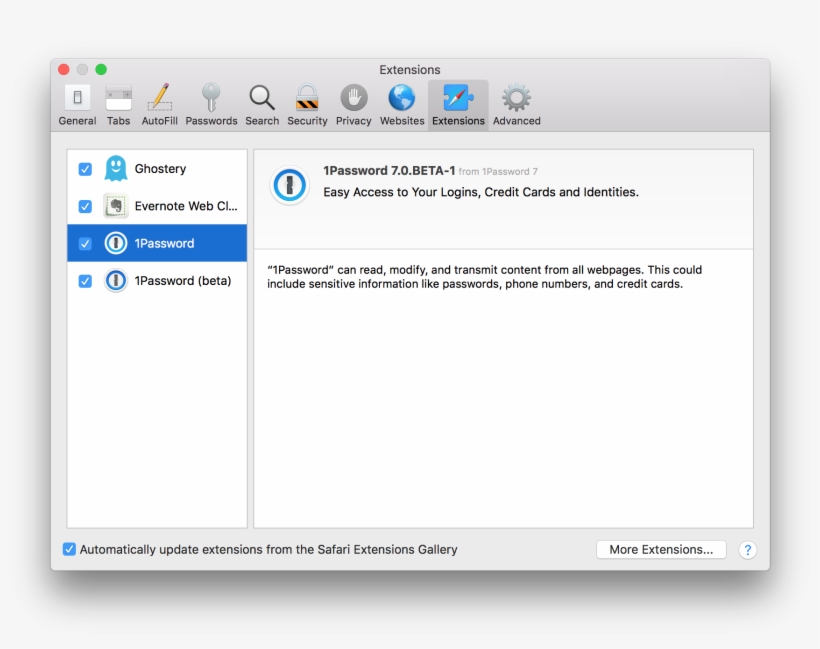Open the Passwords key icon pane

click(x=211, y=105)
